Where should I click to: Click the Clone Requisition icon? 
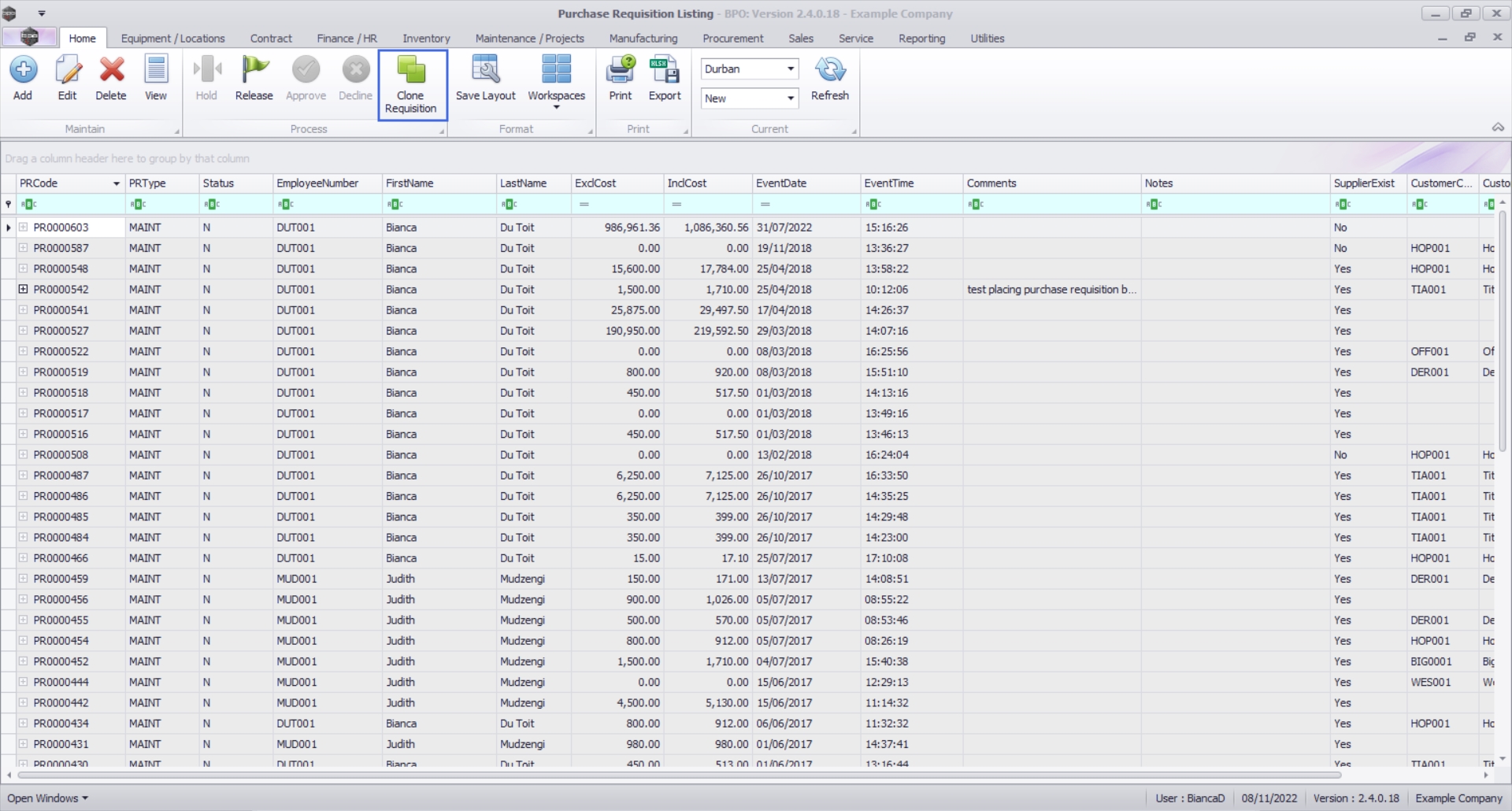[411, 70]
